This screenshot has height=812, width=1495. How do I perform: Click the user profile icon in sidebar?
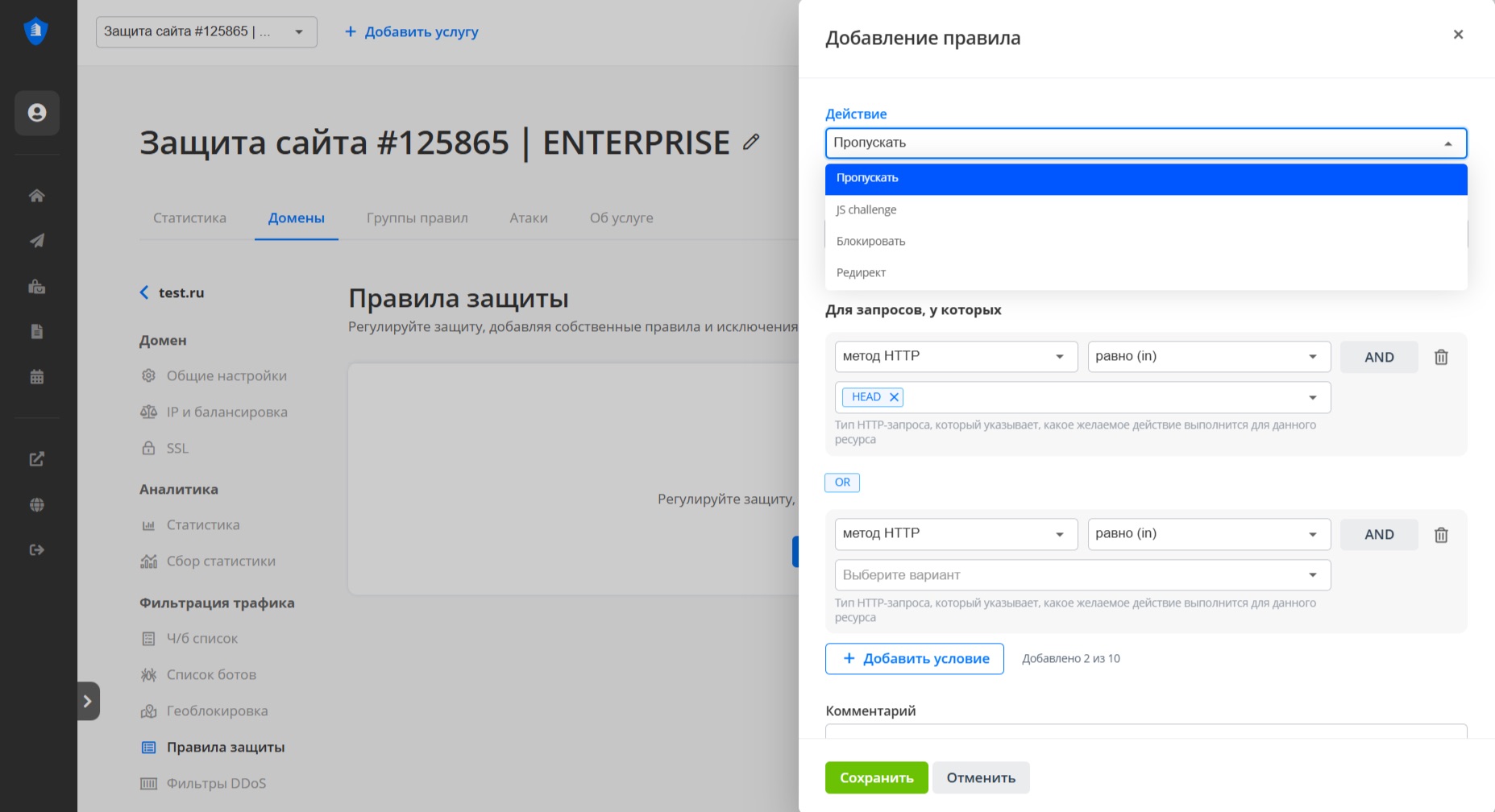pyautogui.click(x=37, y=113)
